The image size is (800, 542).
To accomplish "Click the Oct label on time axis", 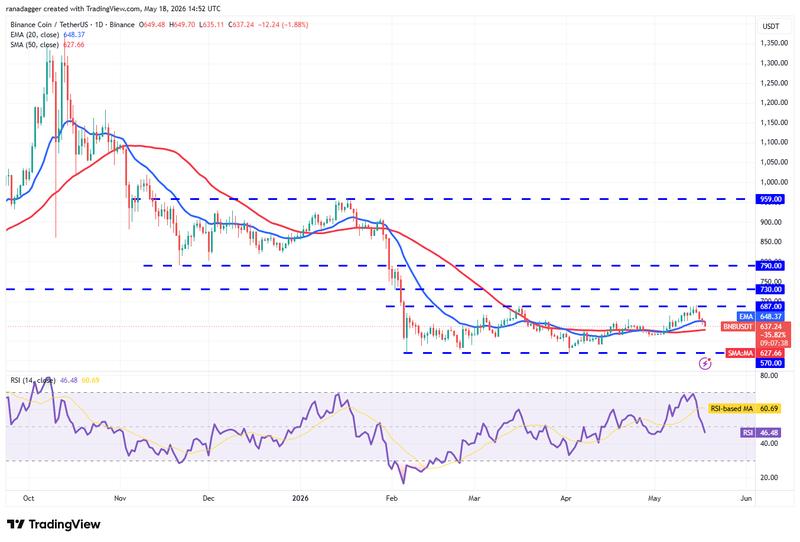I will 29,498.
